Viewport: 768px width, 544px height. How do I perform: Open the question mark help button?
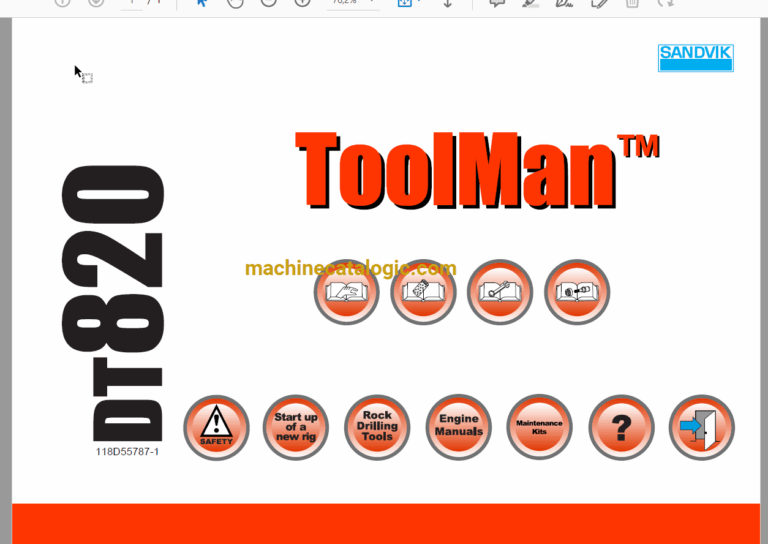coord(622,427)
